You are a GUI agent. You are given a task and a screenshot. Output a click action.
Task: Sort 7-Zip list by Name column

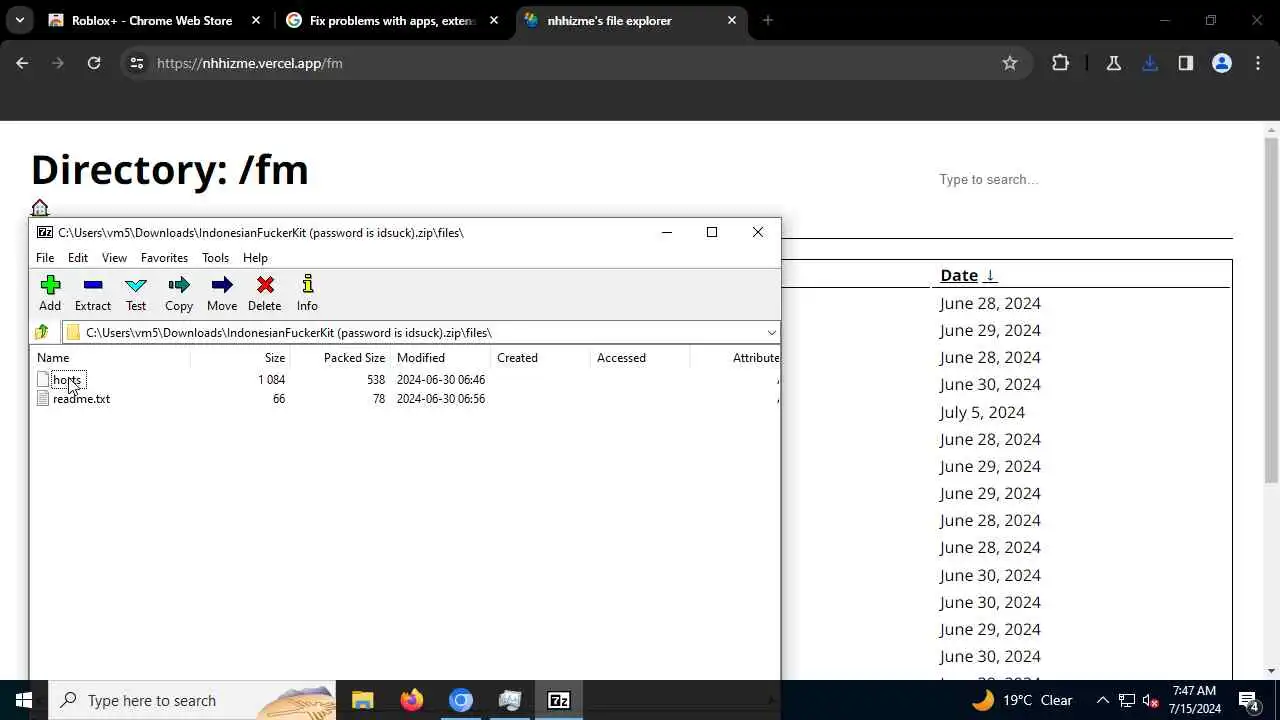(x=110, y=358)
